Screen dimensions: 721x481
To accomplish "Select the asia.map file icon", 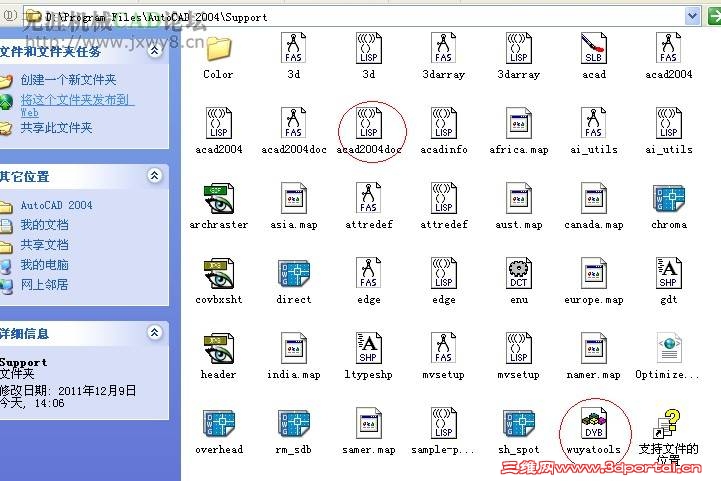I will point(293,198).
